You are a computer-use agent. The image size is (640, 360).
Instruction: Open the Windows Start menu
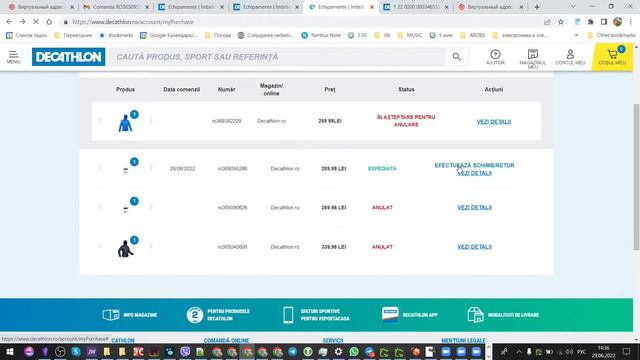(9, 351)
